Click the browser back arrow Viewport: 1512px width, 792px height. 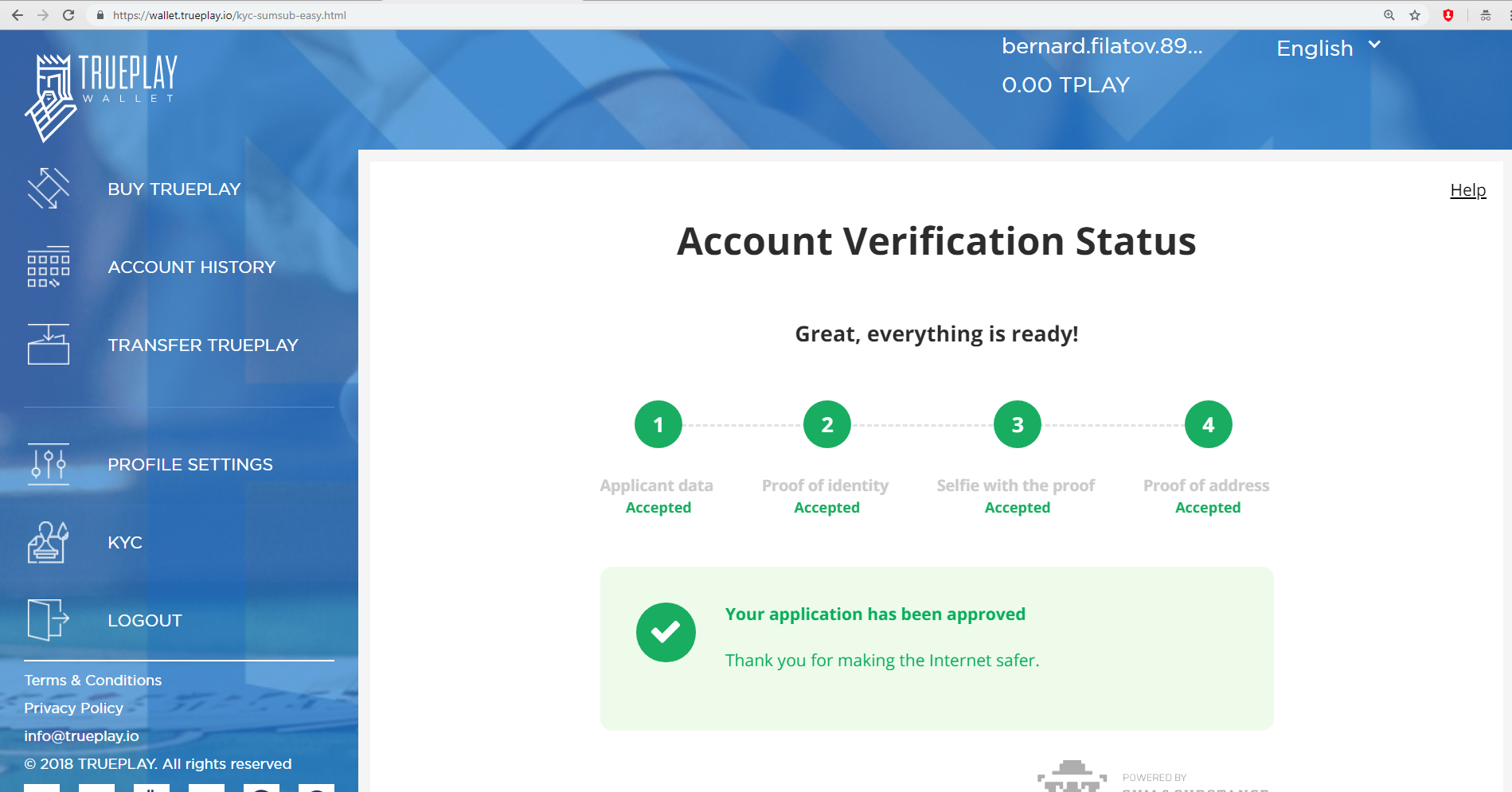coord(18,15)
